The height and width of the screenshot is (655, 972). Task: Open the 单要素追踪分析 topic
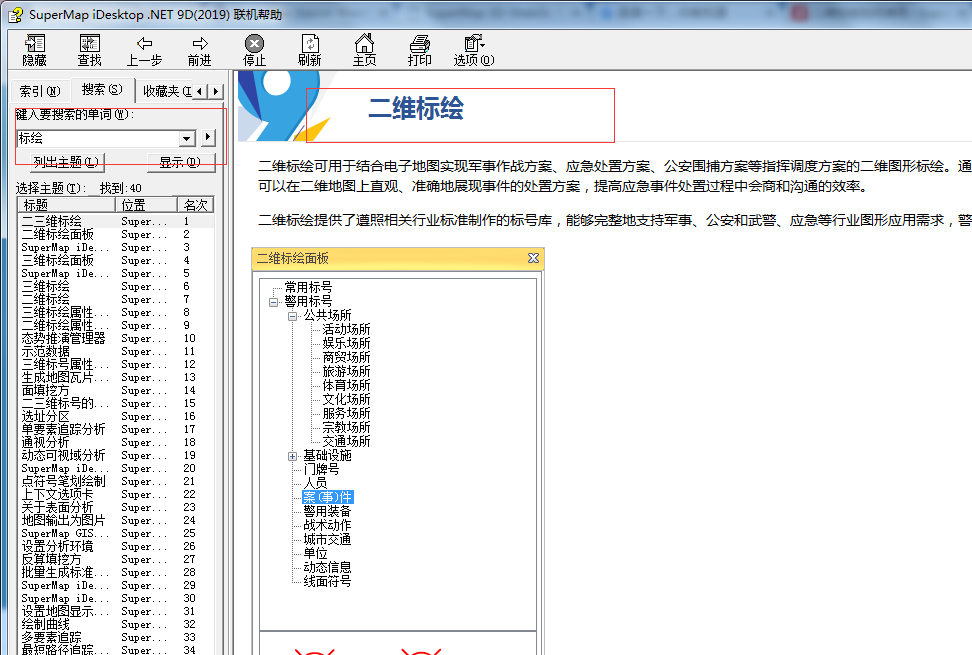[63, 429]
